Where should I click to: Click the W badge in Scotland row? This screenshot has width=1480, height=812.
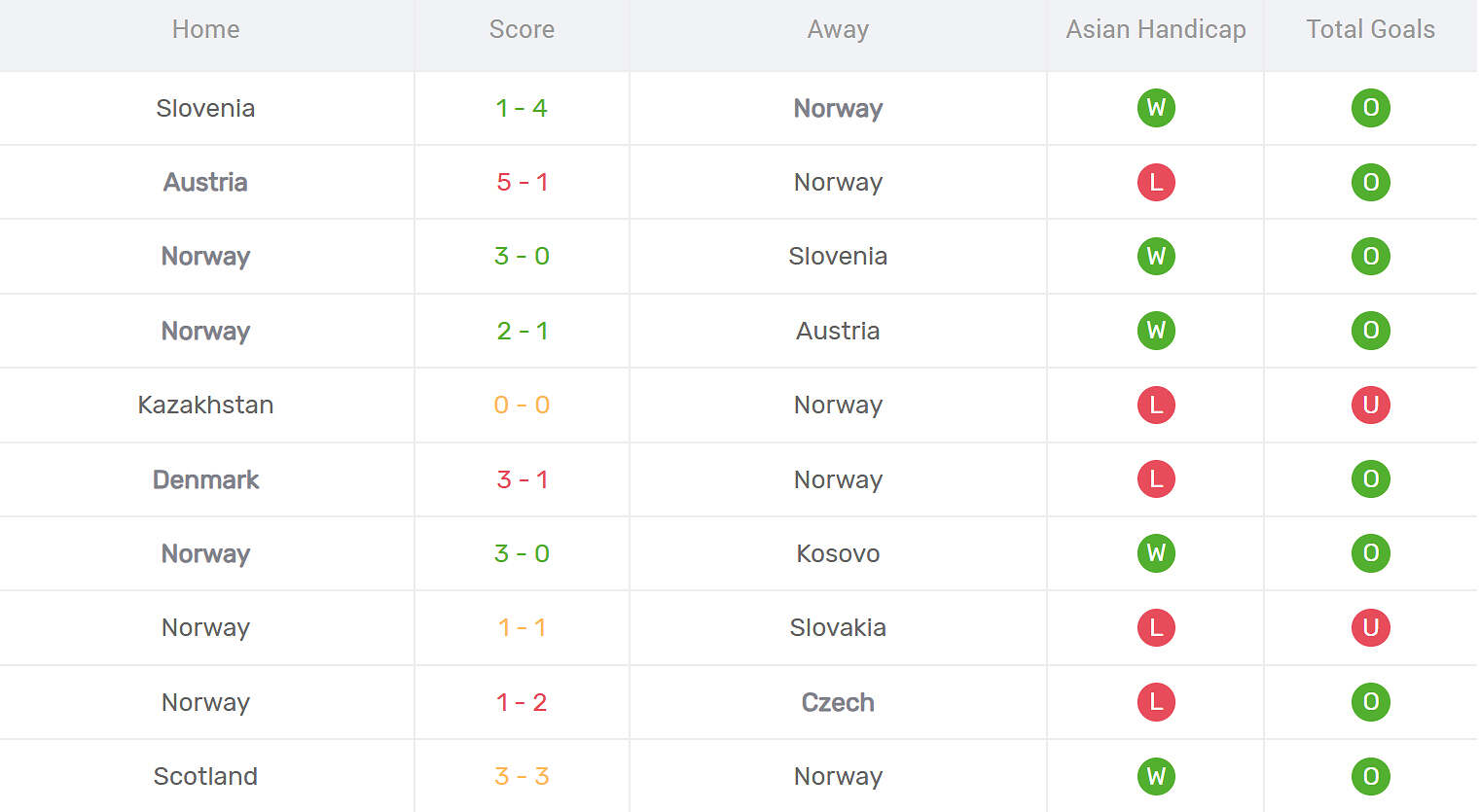pyautogui.click(x=1156, y=776)
